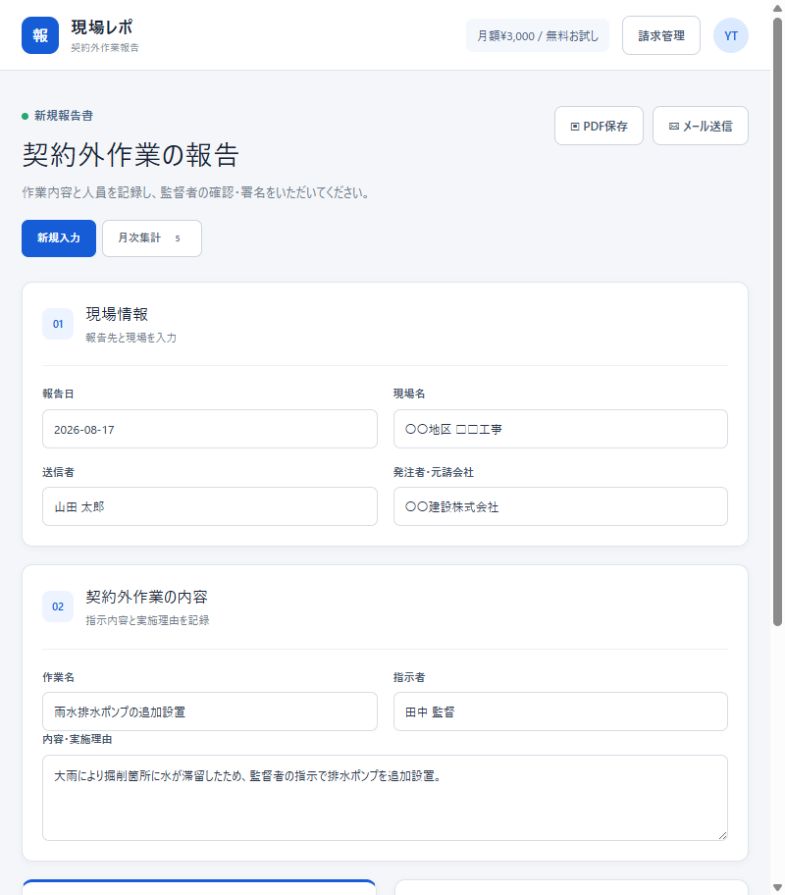Open 請求管理 billing management
The height and width of the screenshot is (895, 785).
(661, 35)
